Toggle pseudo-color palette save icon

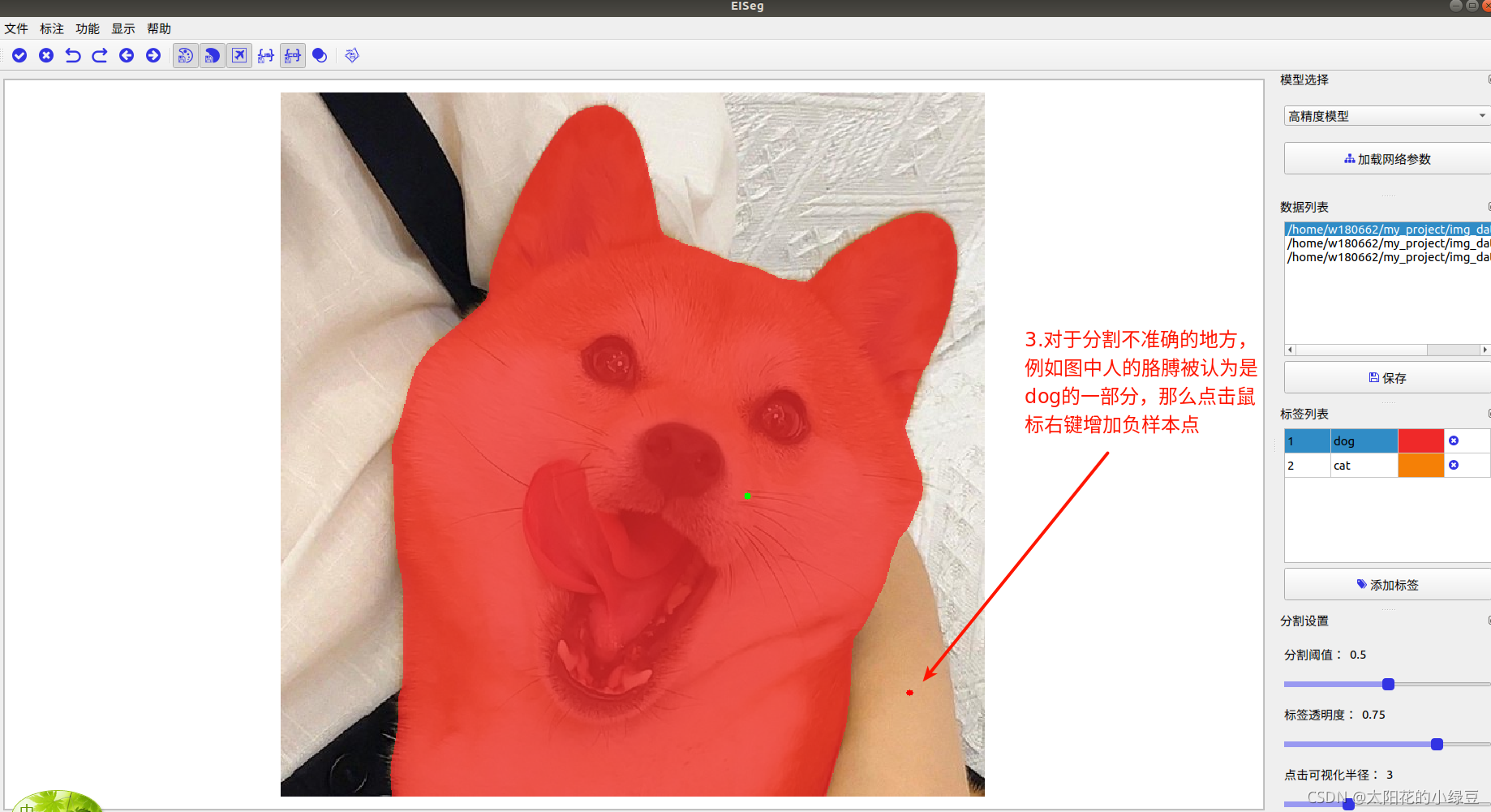pyautogui.click(x=186, y=55)
